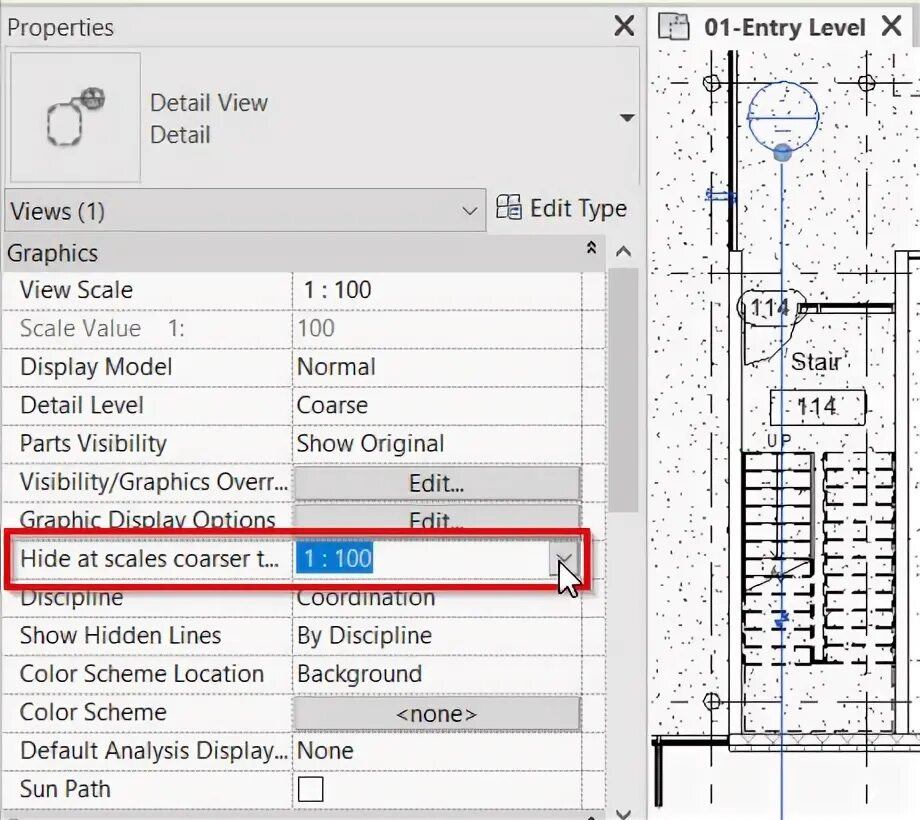Click the properties vertical scrollbar thumb
Image resolution: width=920 pixels, height=820 pixels.
[x=623, y=390]
